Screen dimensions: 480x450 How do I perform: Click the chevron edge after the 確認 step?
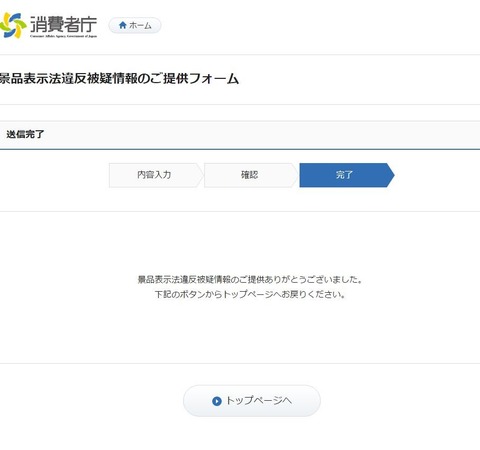coord(294,175)
